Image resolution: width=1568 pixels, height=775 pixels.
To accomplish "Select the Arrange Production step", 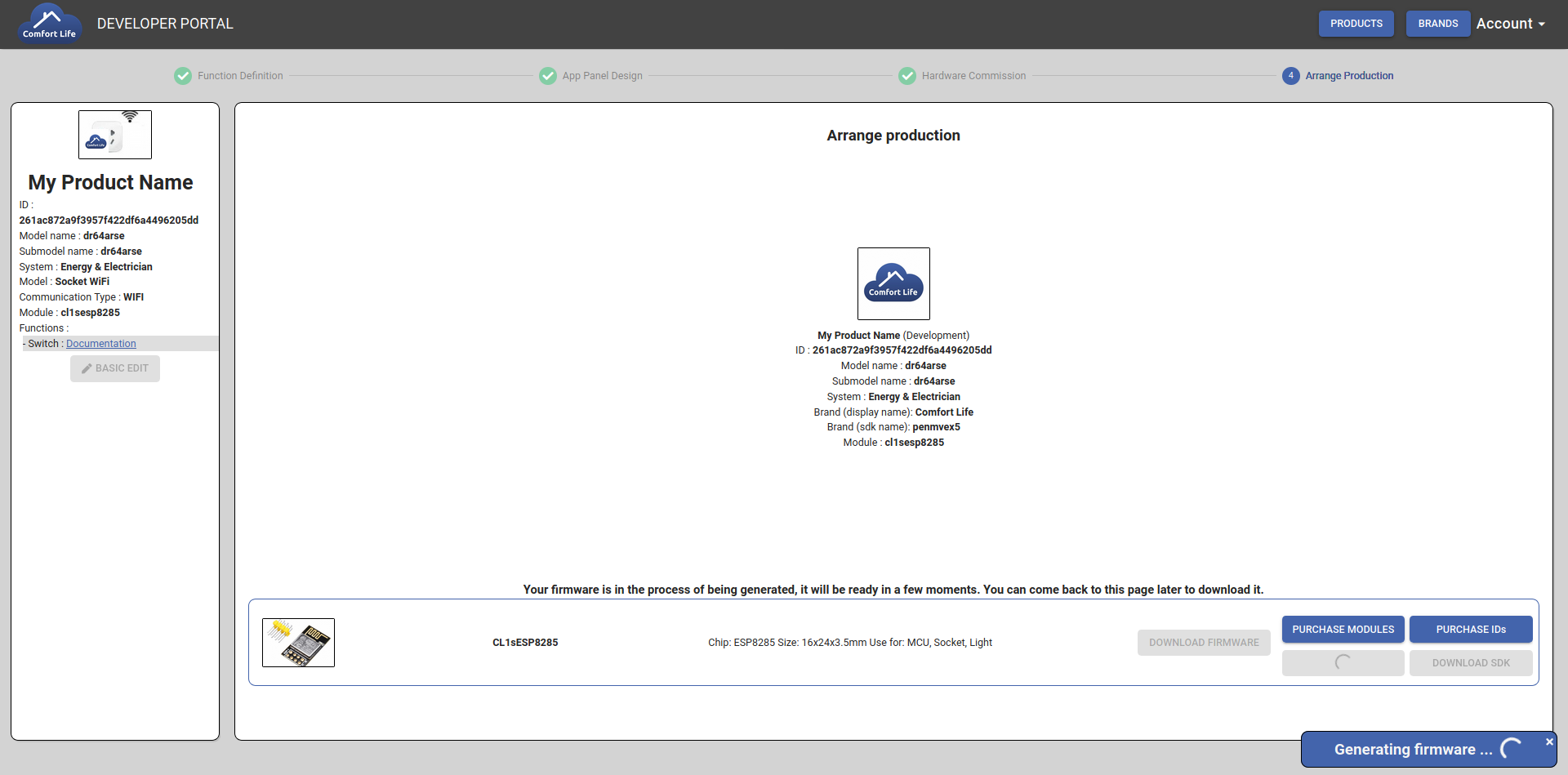I will point(1349,76).
